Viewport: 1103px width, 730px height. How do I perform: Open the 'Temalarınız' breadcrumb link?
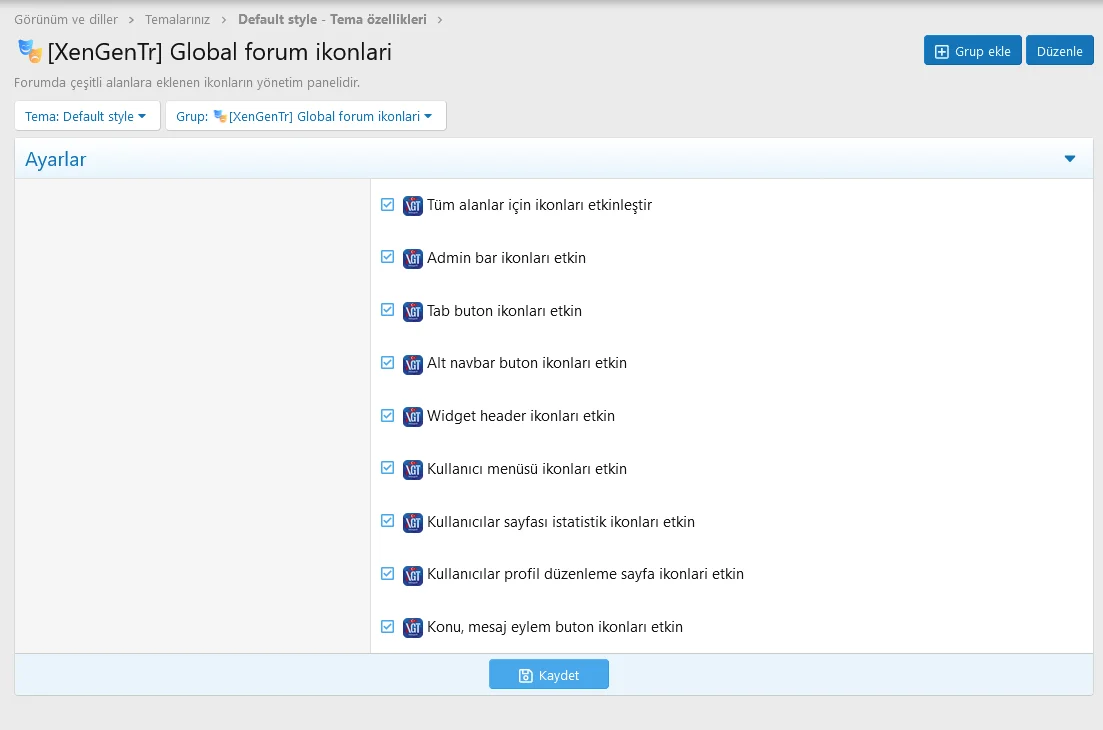(176, 18)
